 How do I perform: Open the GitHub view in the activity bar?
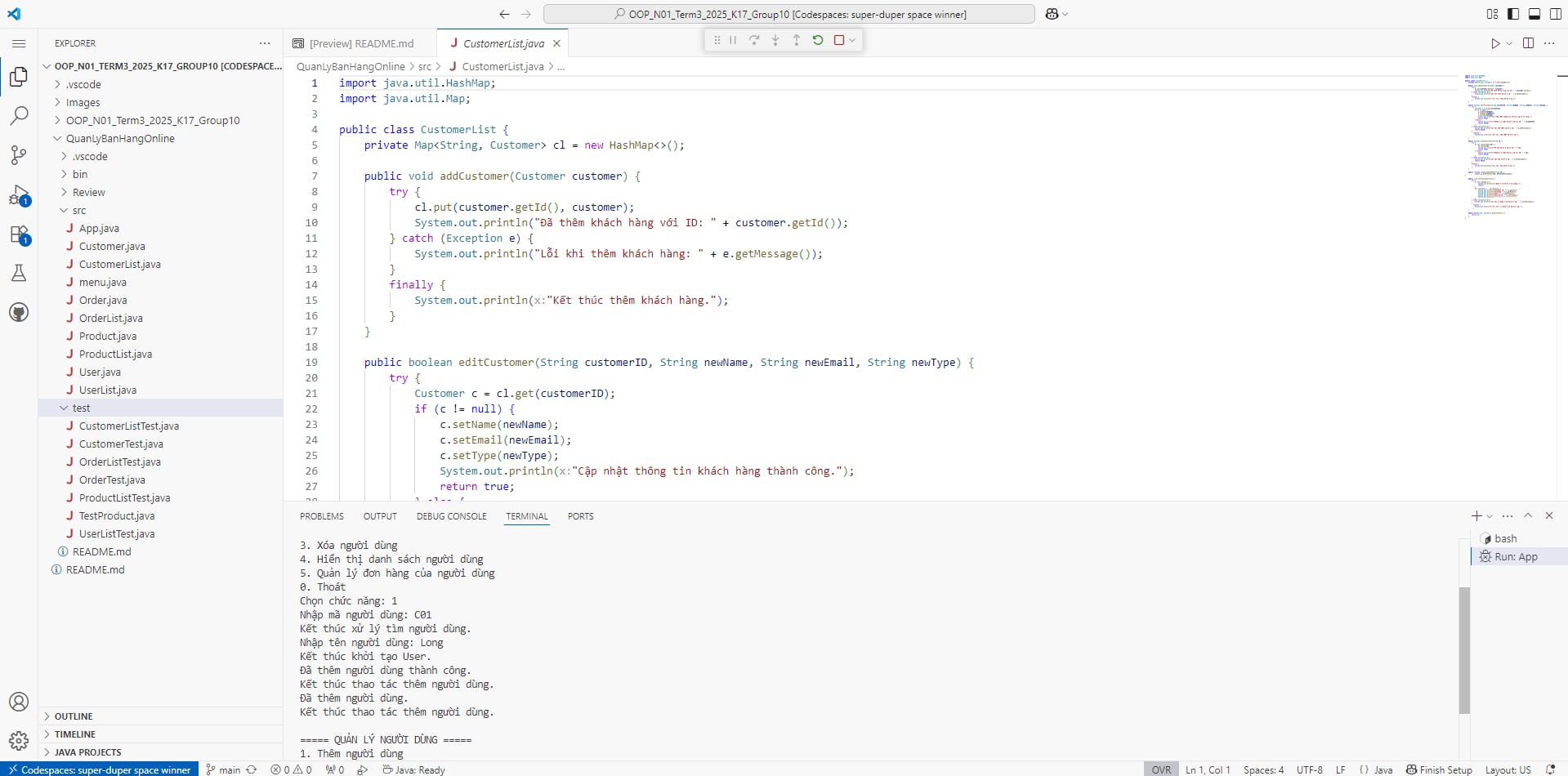(19, 312)
